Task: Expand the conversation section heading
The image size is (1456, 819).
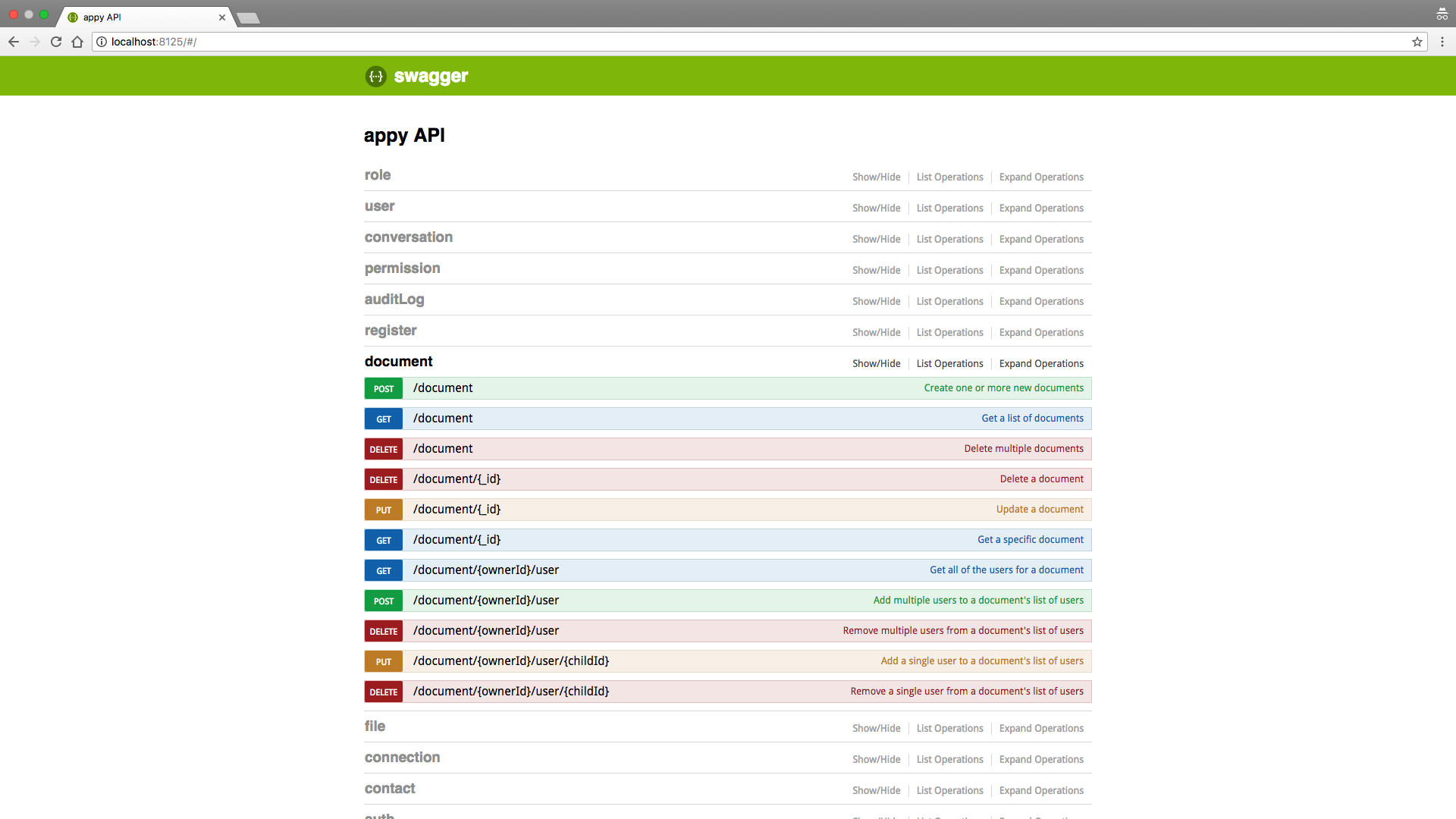Action: point(408,237)
